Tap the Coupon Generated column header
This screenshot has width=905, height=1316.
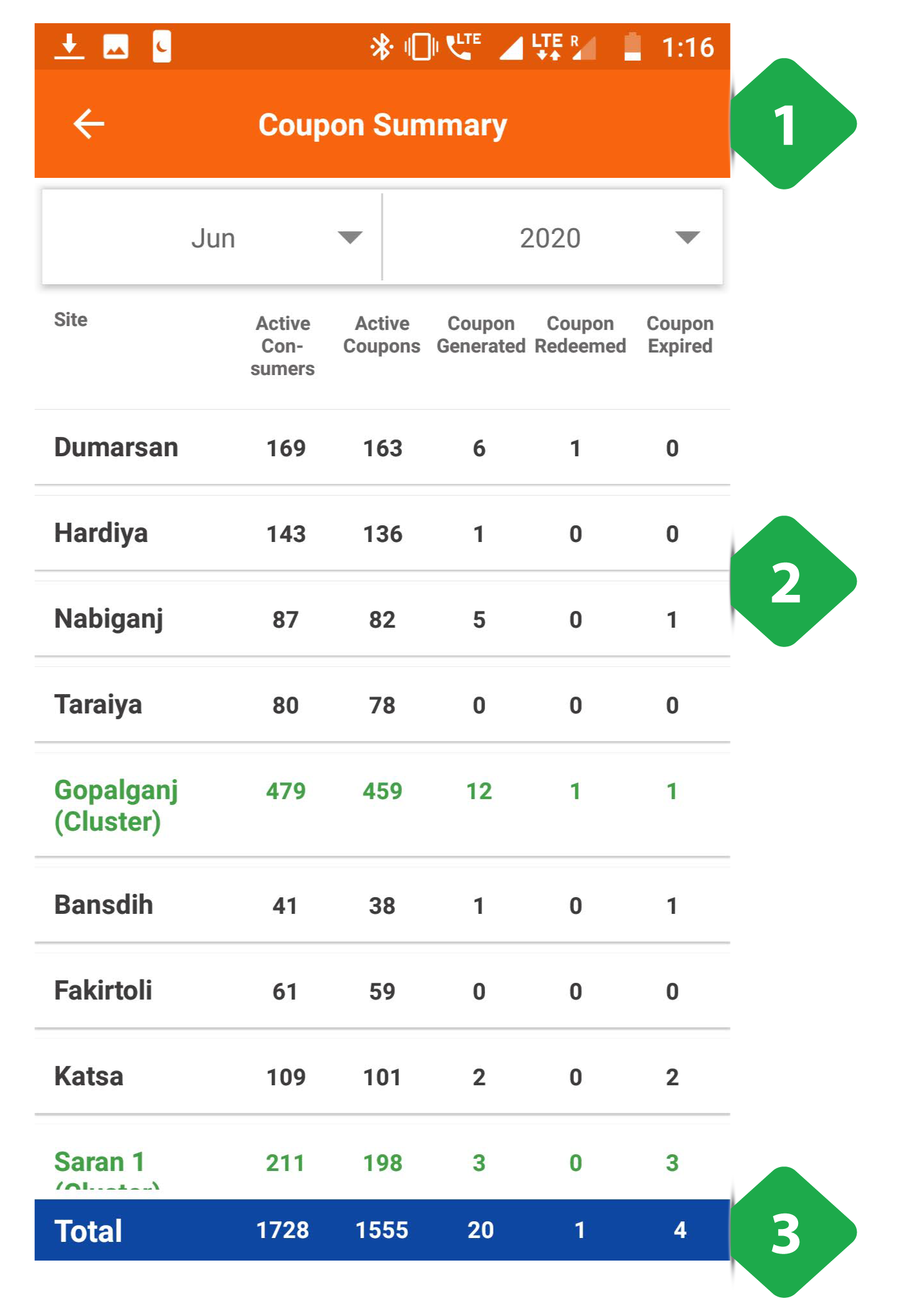pos(481,334)
